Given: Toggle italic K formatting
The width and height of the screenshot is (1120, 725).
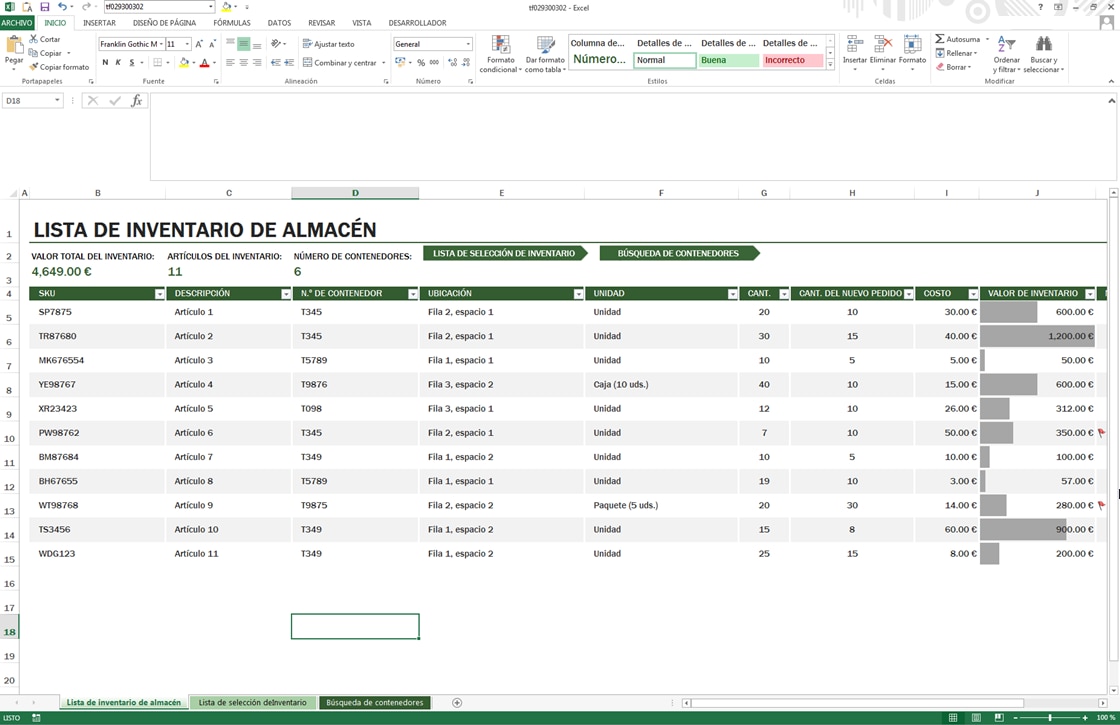Looking at the screenshot, I should click(118, 63).
